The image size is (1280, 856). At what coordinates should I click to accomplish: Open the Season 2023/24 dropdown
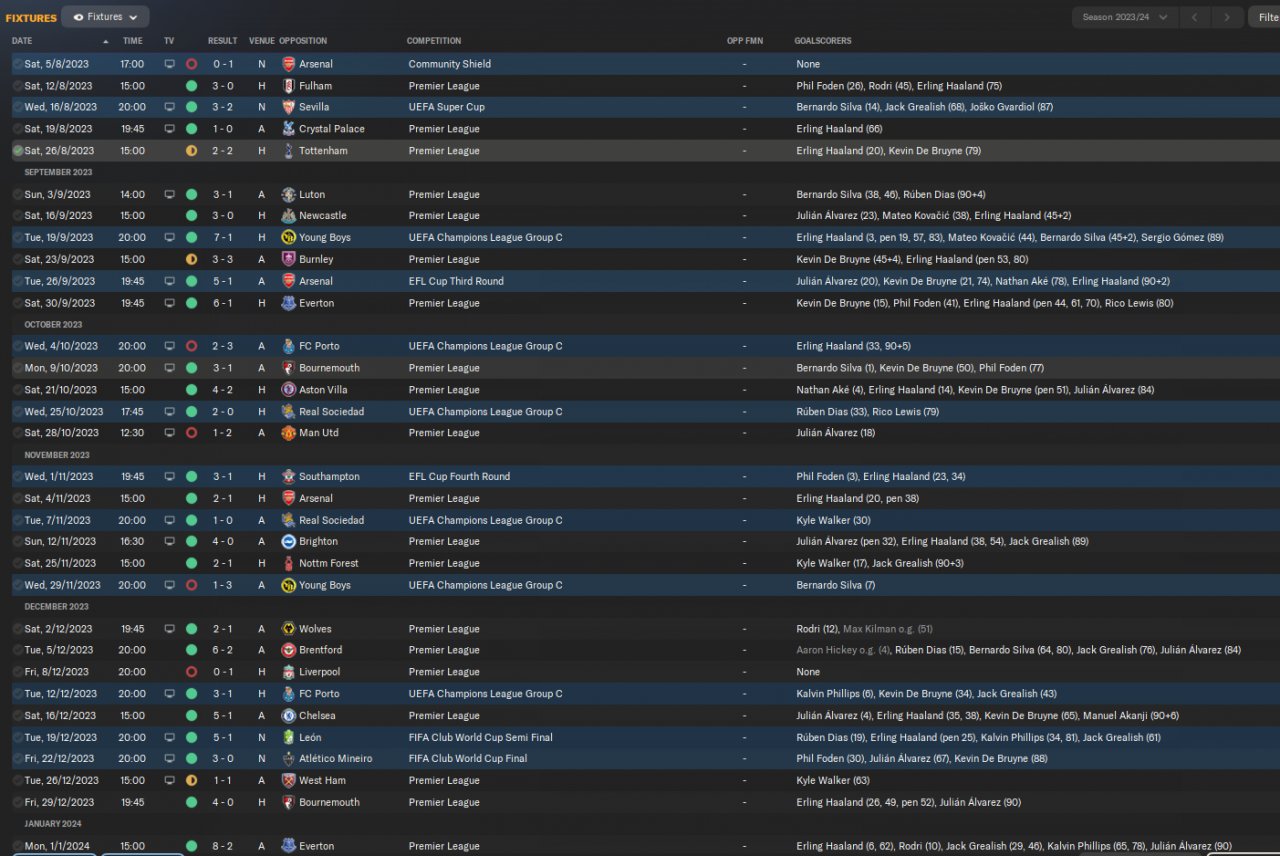1124,17
